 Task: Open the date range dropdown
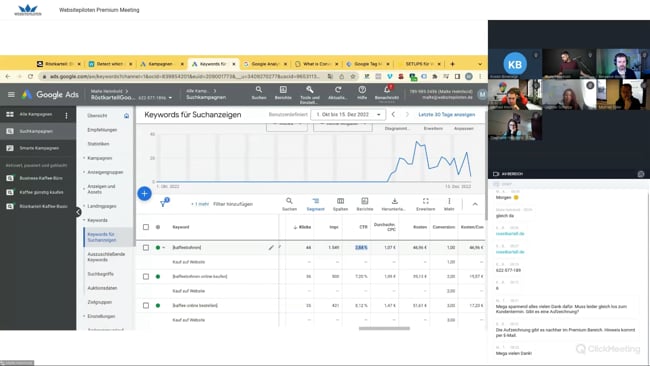click(x=348, y=114)
